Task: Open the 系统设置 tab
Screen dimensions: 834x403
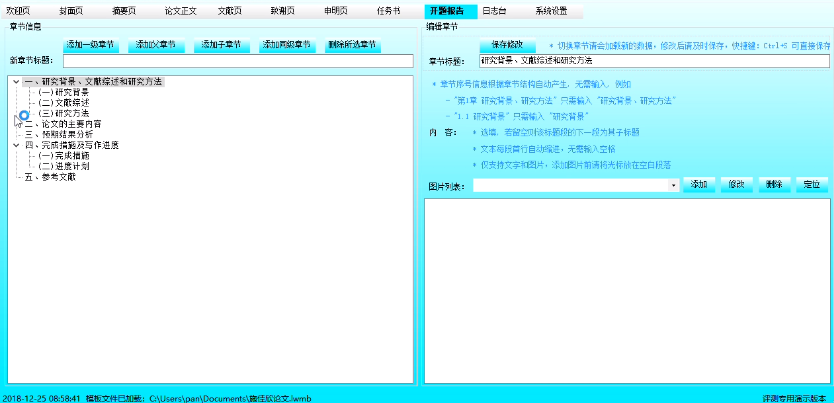Action: (x=551, y=11)
